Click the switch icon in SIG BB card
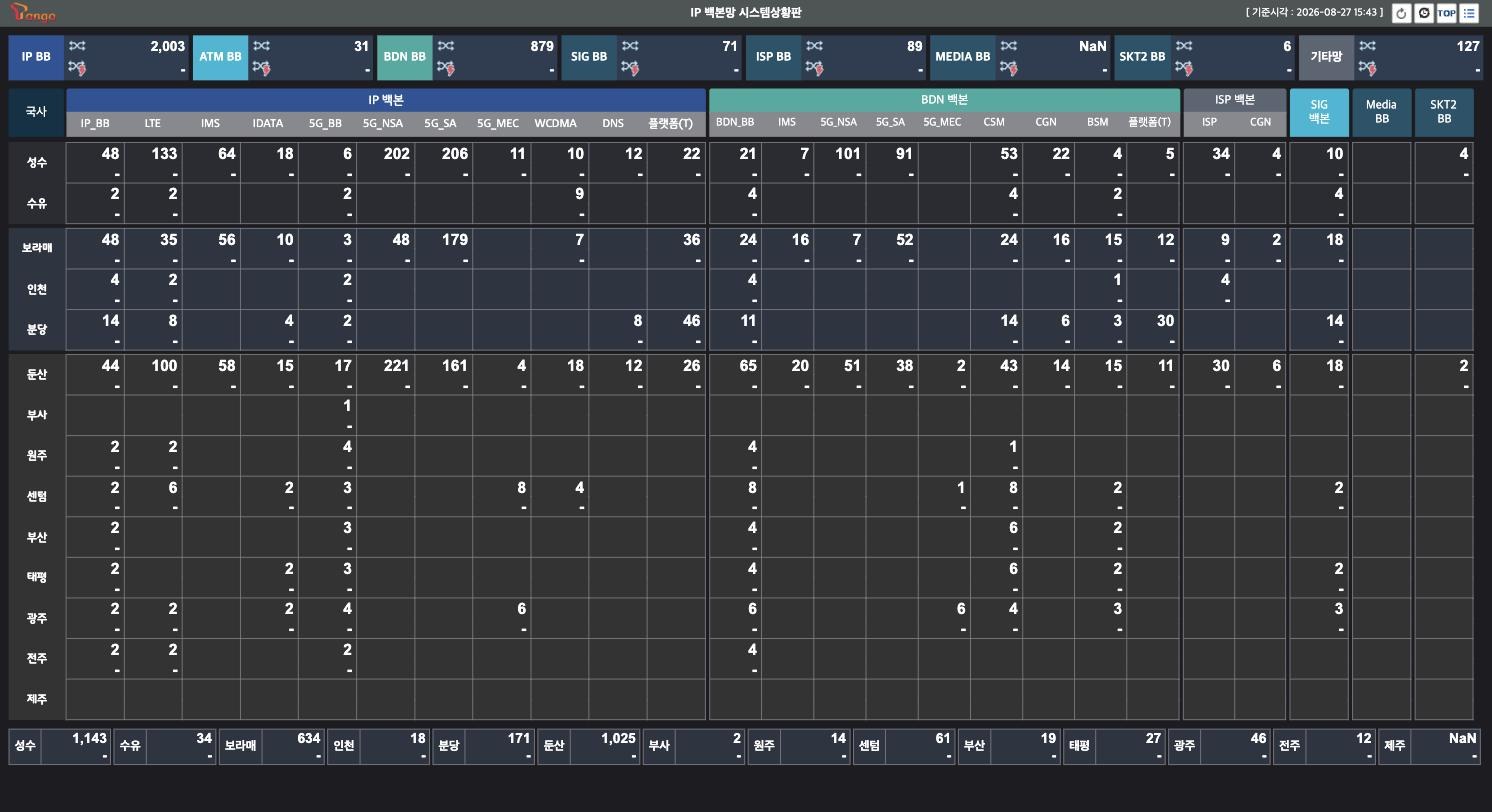Image resolution: width=1492 pixels, height=812 pixels. point(630,46)
